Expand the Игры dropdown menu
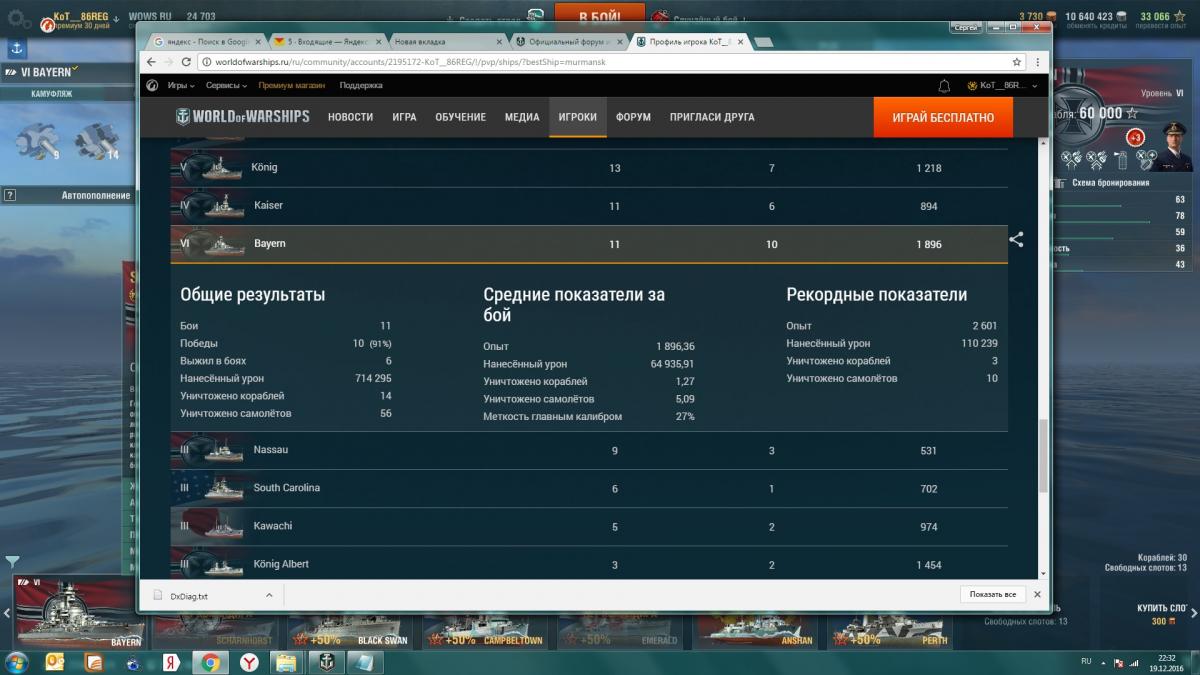Image resolution: width=1200 pixels, height=675 pixels. point(180,86)
